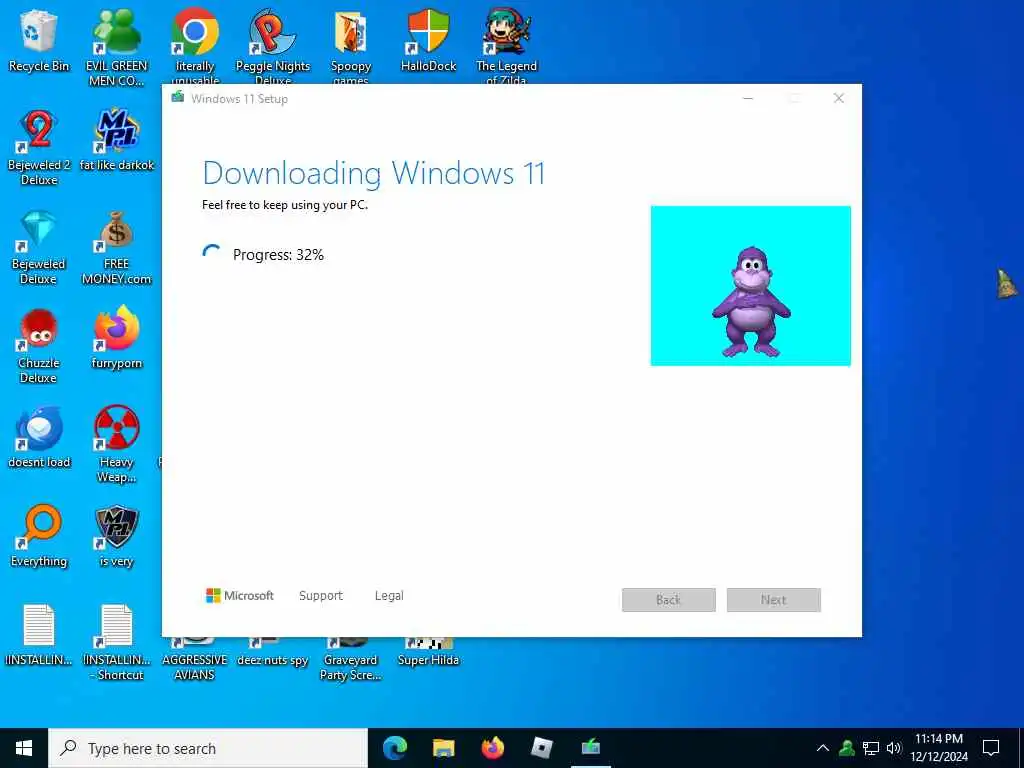Viewport: 1024px width, 768px height.
Task: Click the Windows 11 Setup title bar icon
Action: 178,98
